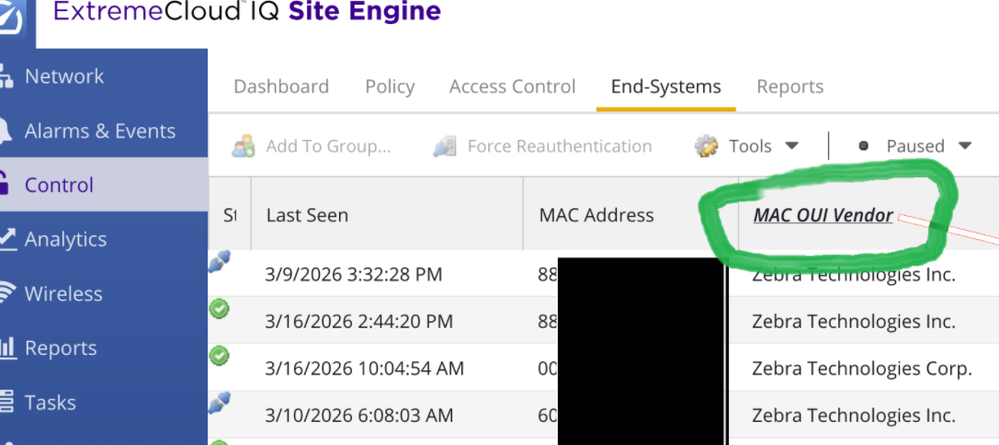Screen dimensions: 999x445
Task: Click the Wireless signal icon
Action: (7, 293)
